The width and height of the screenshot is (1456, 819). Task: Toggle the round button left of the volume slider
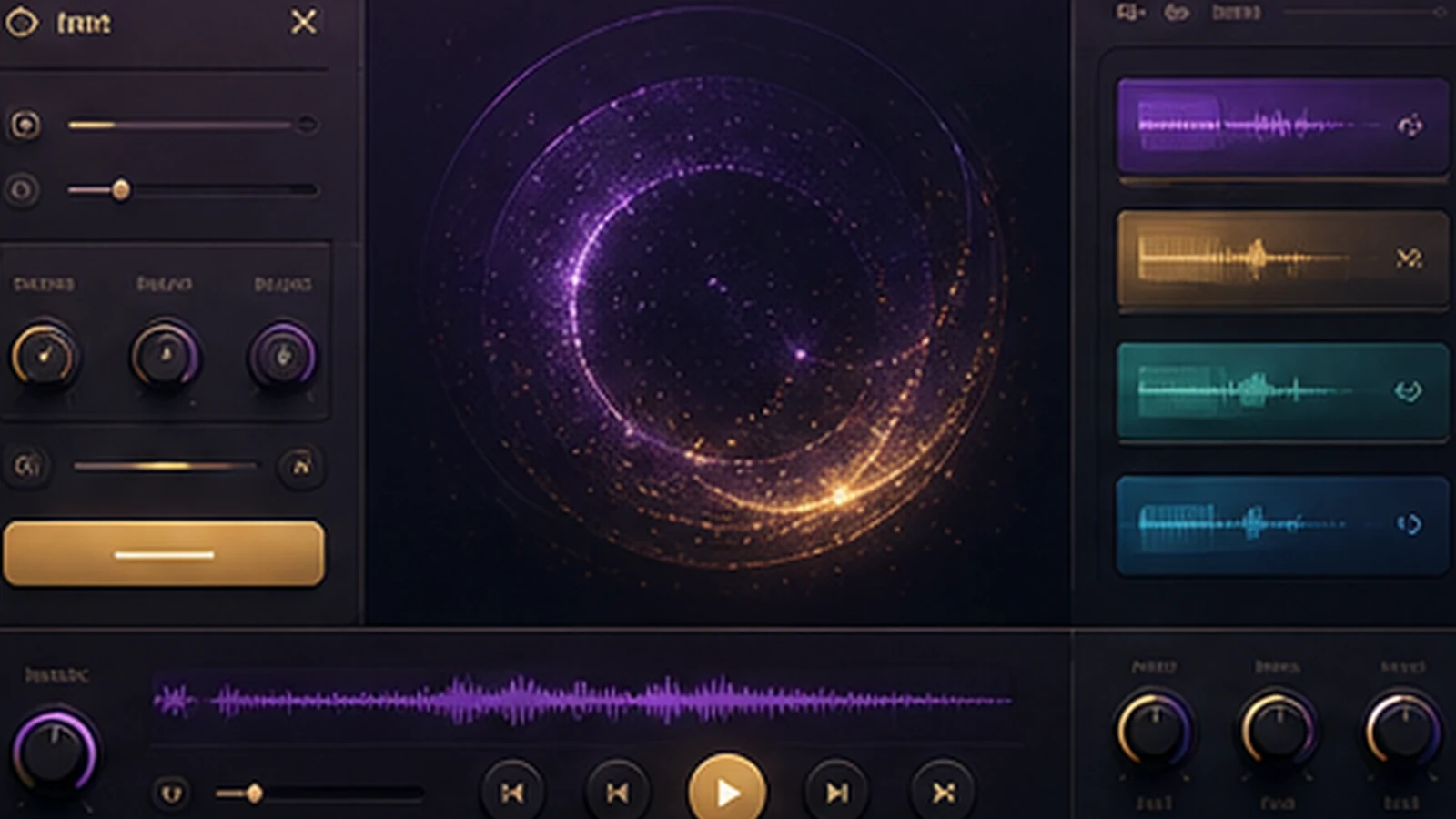pos(171,794)
